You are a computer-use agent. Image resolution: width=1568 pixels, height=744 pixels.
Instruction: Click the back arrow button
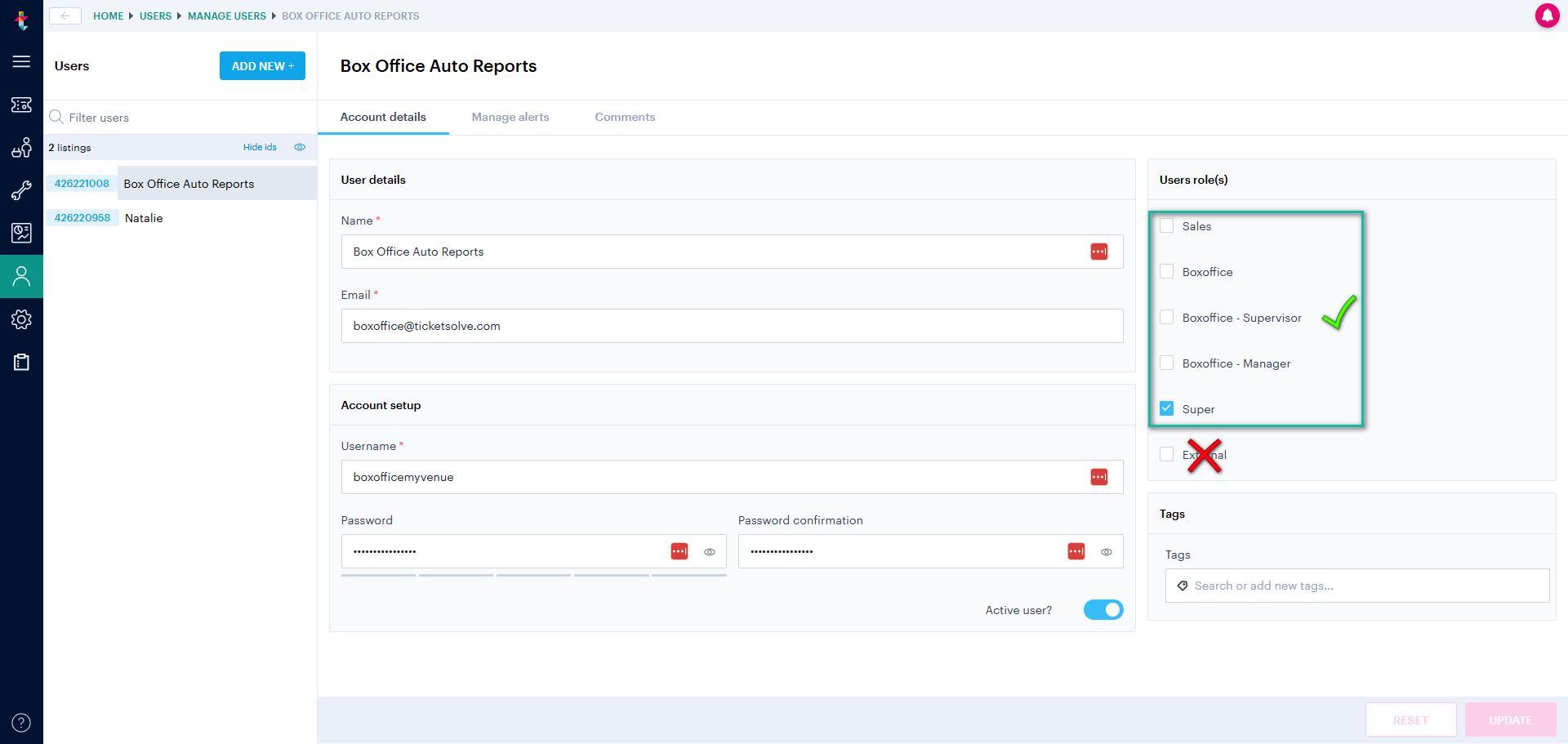(x=65, y=16)
